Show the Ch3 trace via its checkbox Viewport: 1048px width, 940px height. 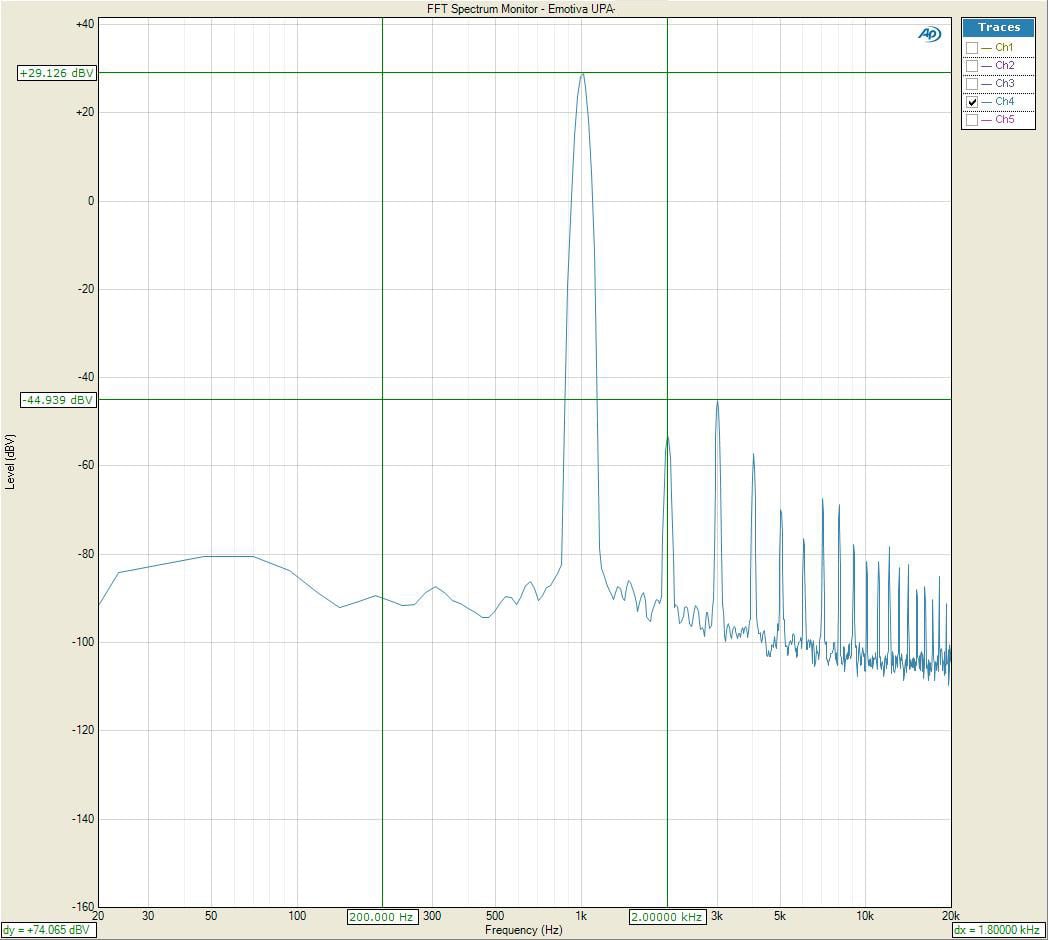(972, 84)
